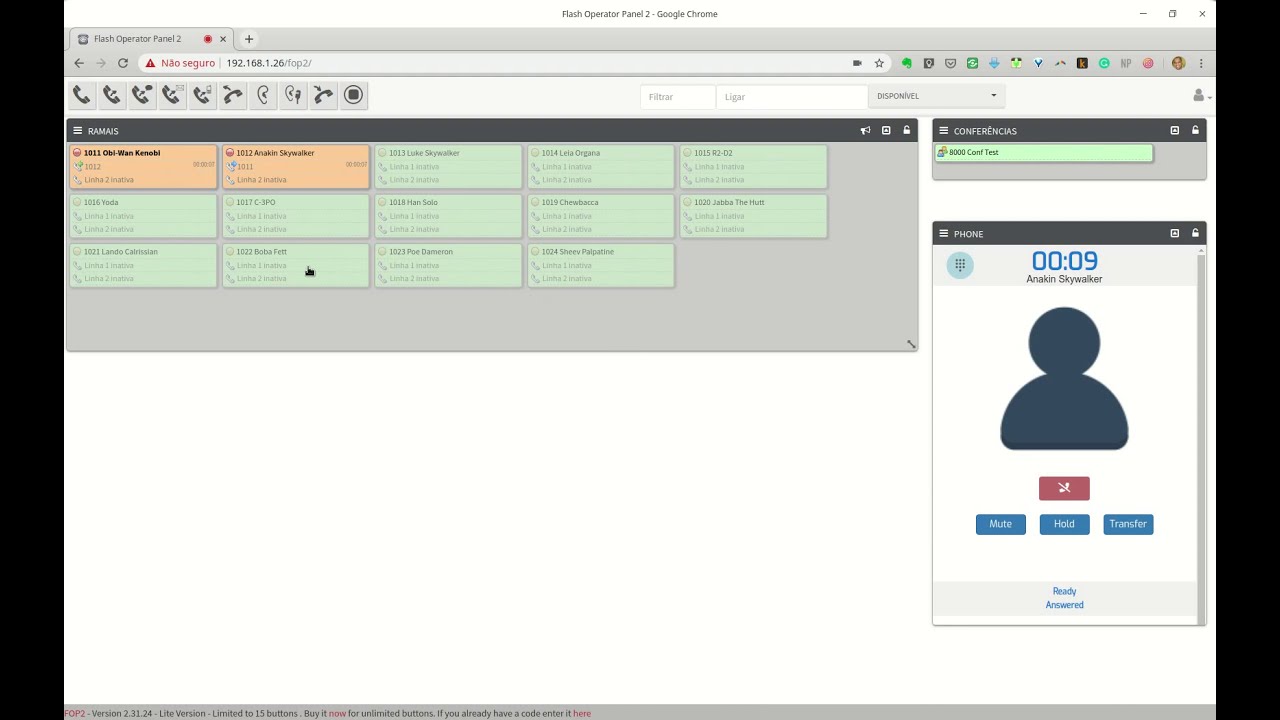
Task: Select extension 1016 Yoda
Action: tap(143, 216)
